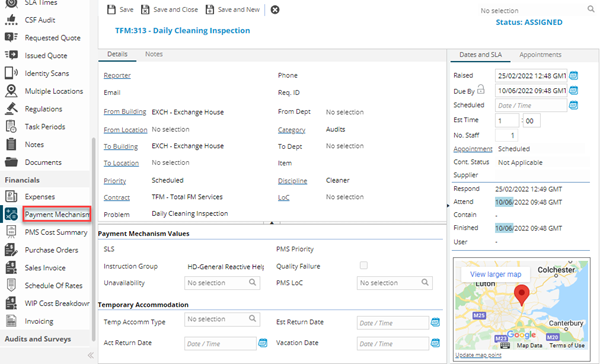Click the red map location pin
Screen dimensions: 600x364
(522, 295)
